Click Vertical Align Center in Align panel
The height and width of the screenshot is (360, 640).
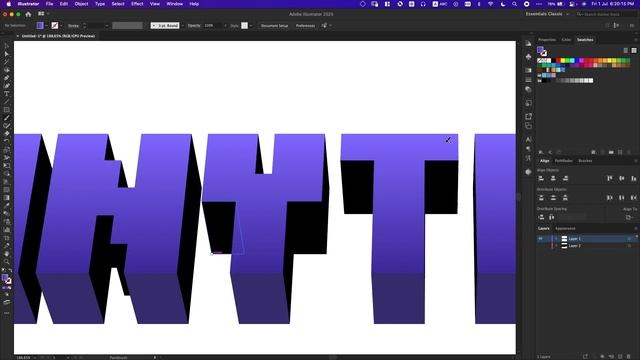point(622,178)
